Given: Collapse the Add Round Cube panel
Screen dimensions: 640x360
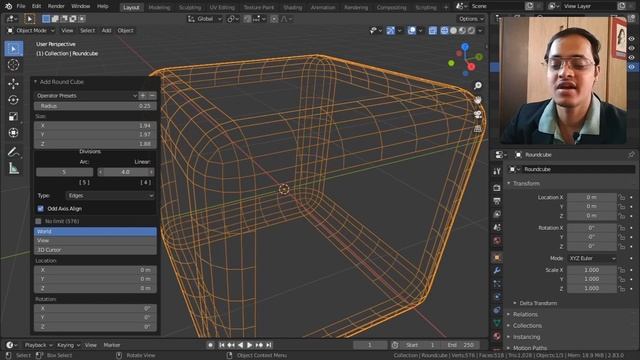Looking at the screenshot, I should 36,82.
